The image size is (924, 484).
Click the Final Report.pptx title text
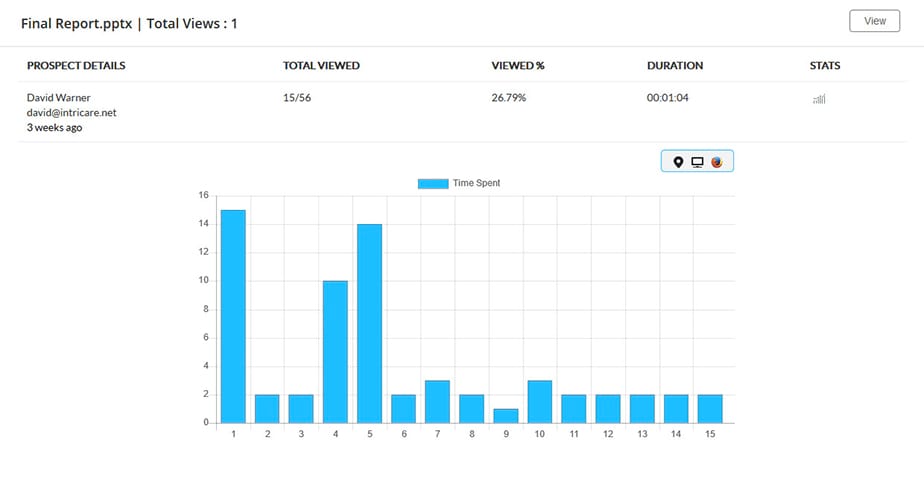click(x=77, y=24)
